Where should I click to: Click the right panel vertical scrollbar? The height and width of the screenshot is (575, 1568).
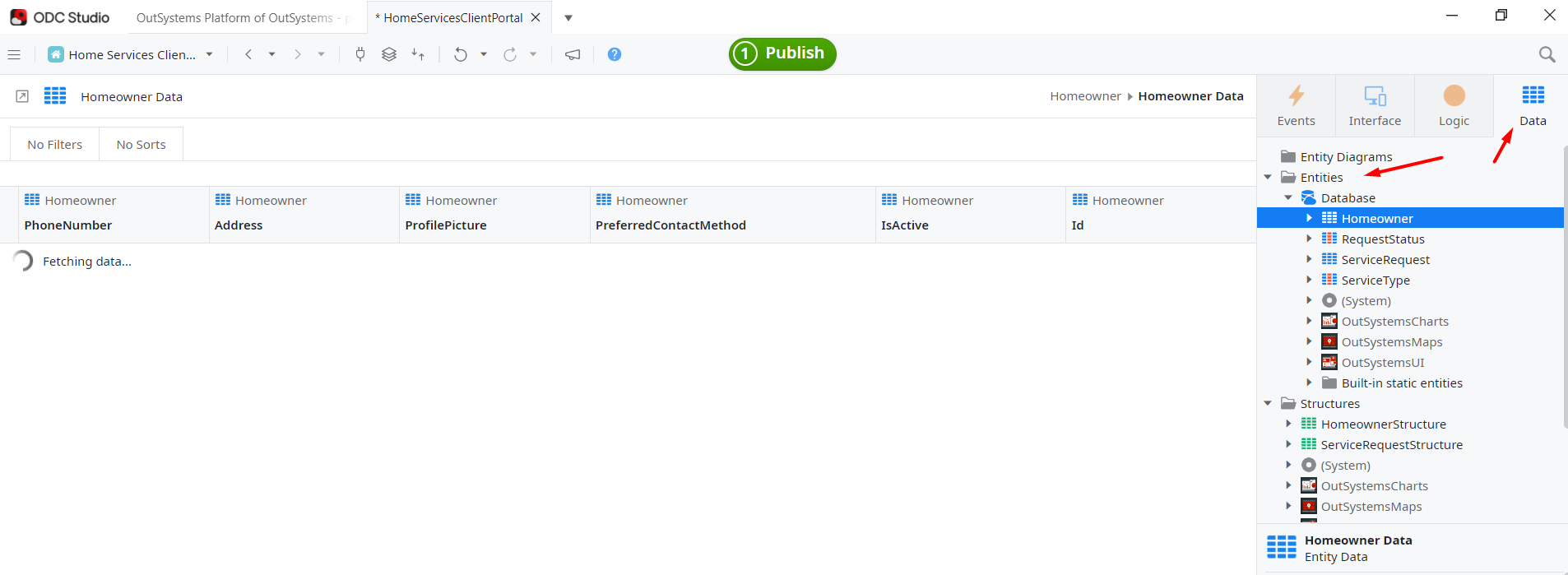[1566, 286]
